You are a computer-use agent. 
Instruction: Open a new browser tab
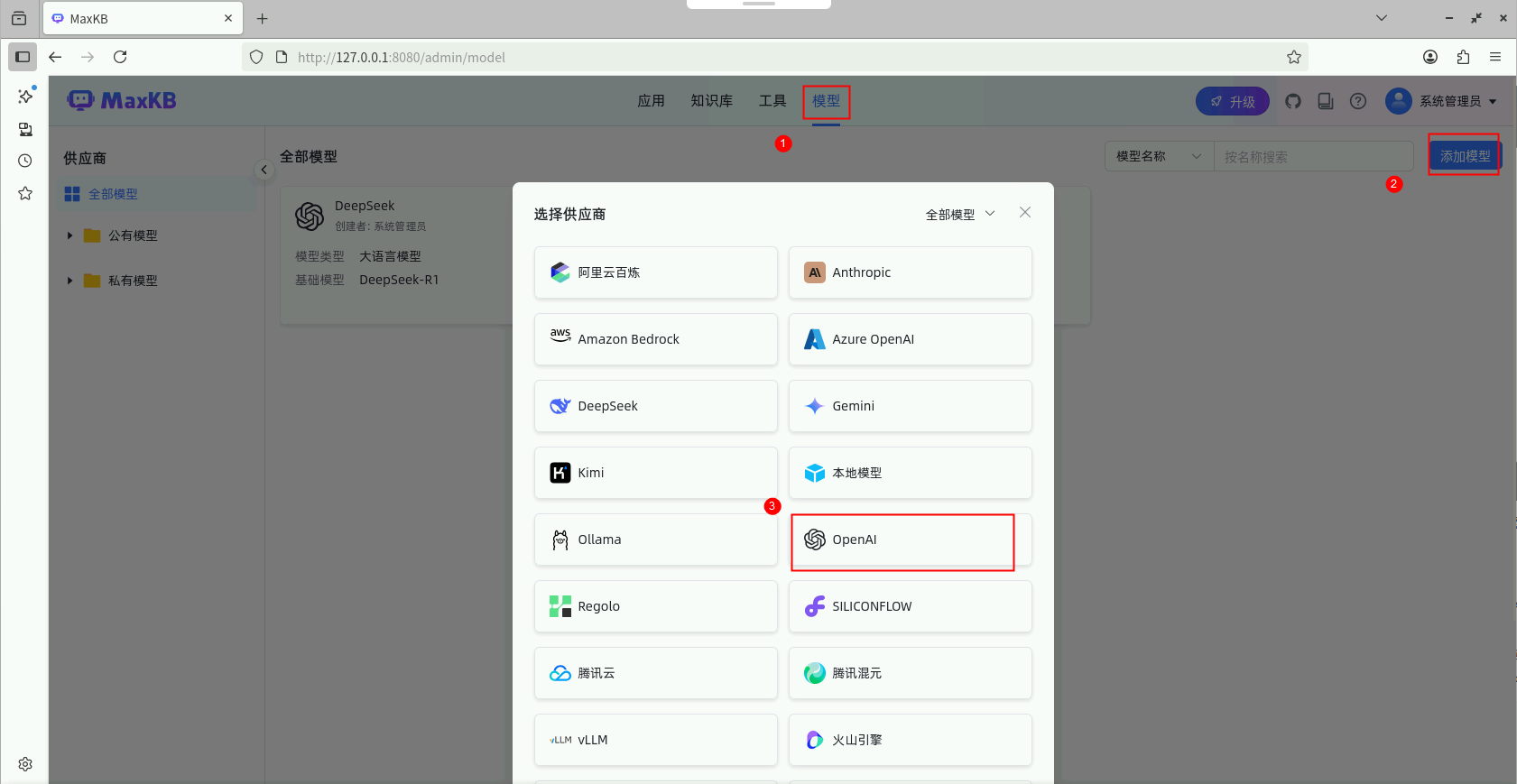[x=263, y=18]
